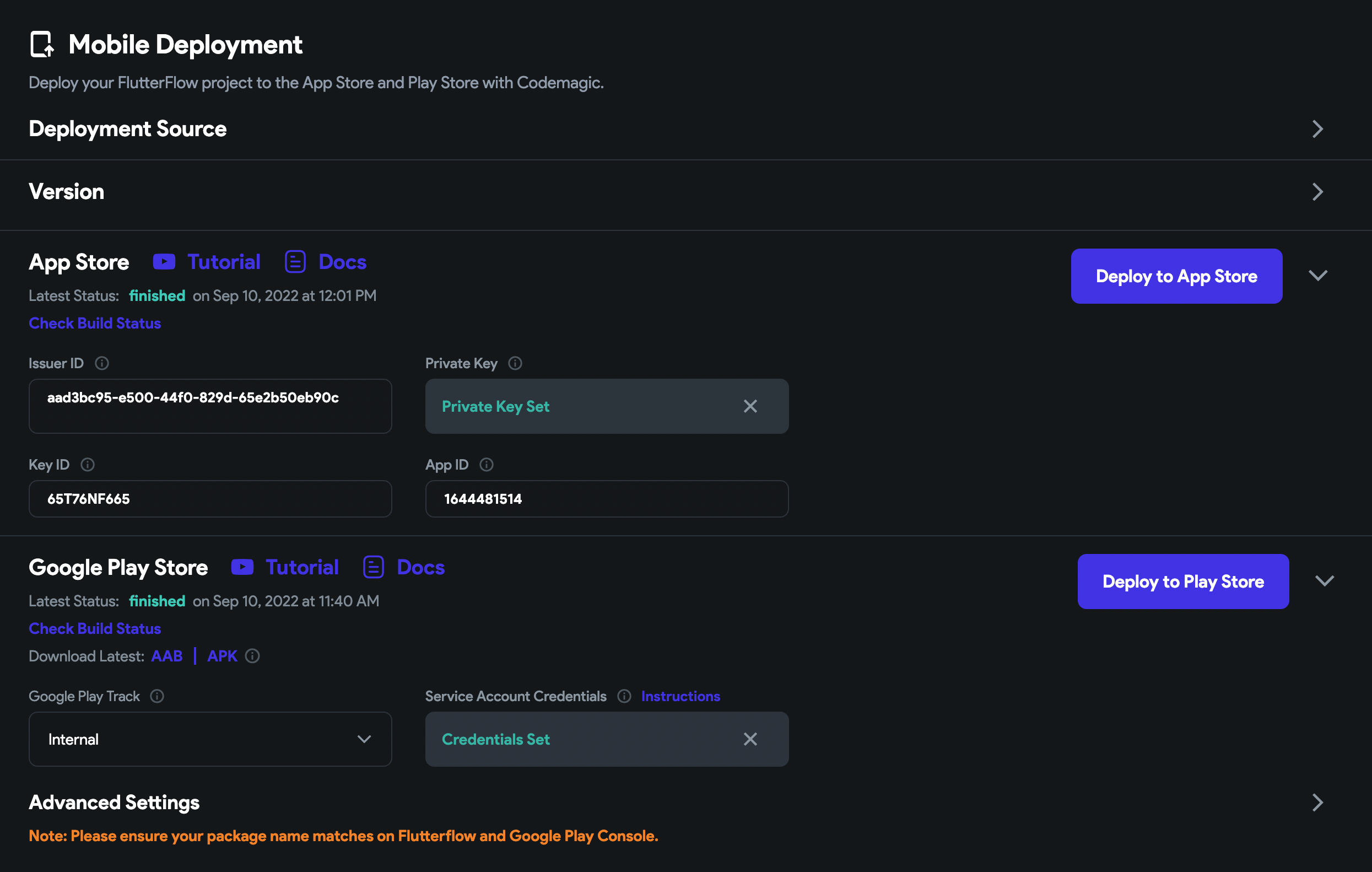
Task: Remove the Service Account Credentials Set
Action: coord(750,739)
